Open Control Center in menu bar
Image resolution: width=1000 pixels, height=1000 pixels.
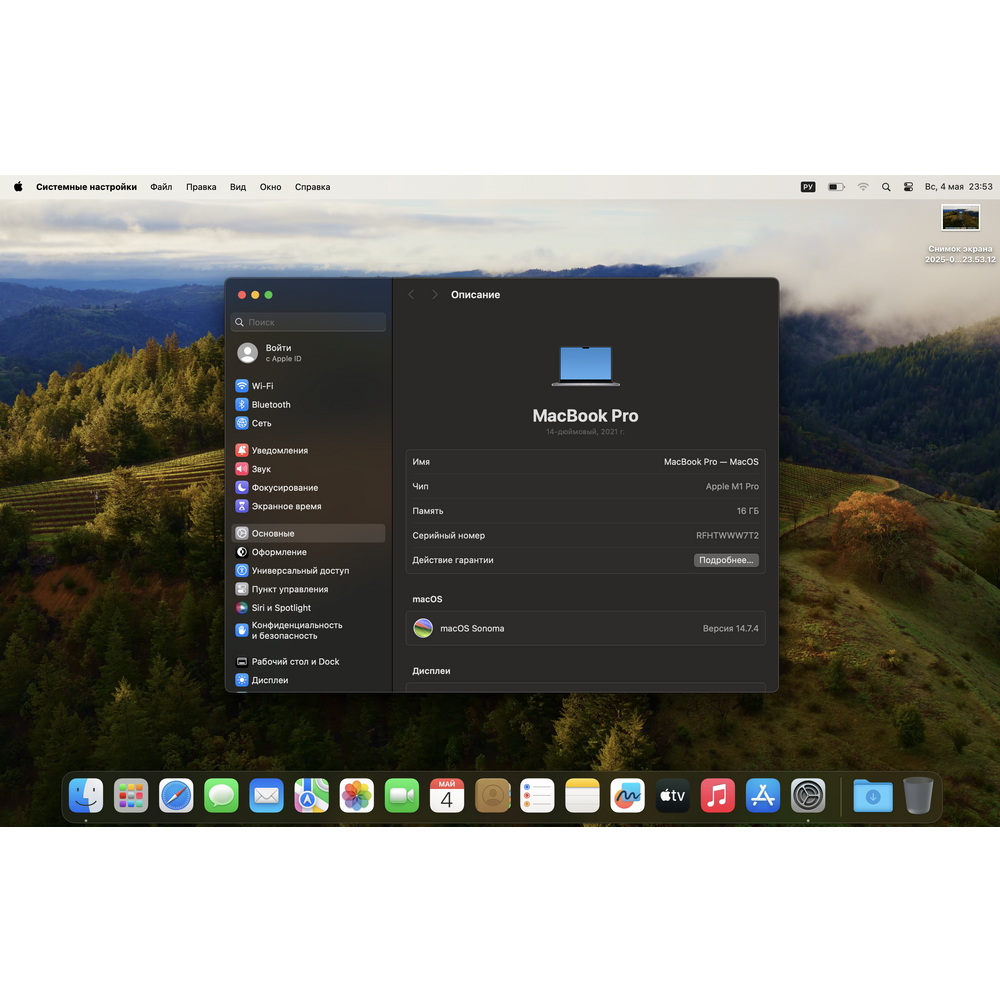coord(908,187)
